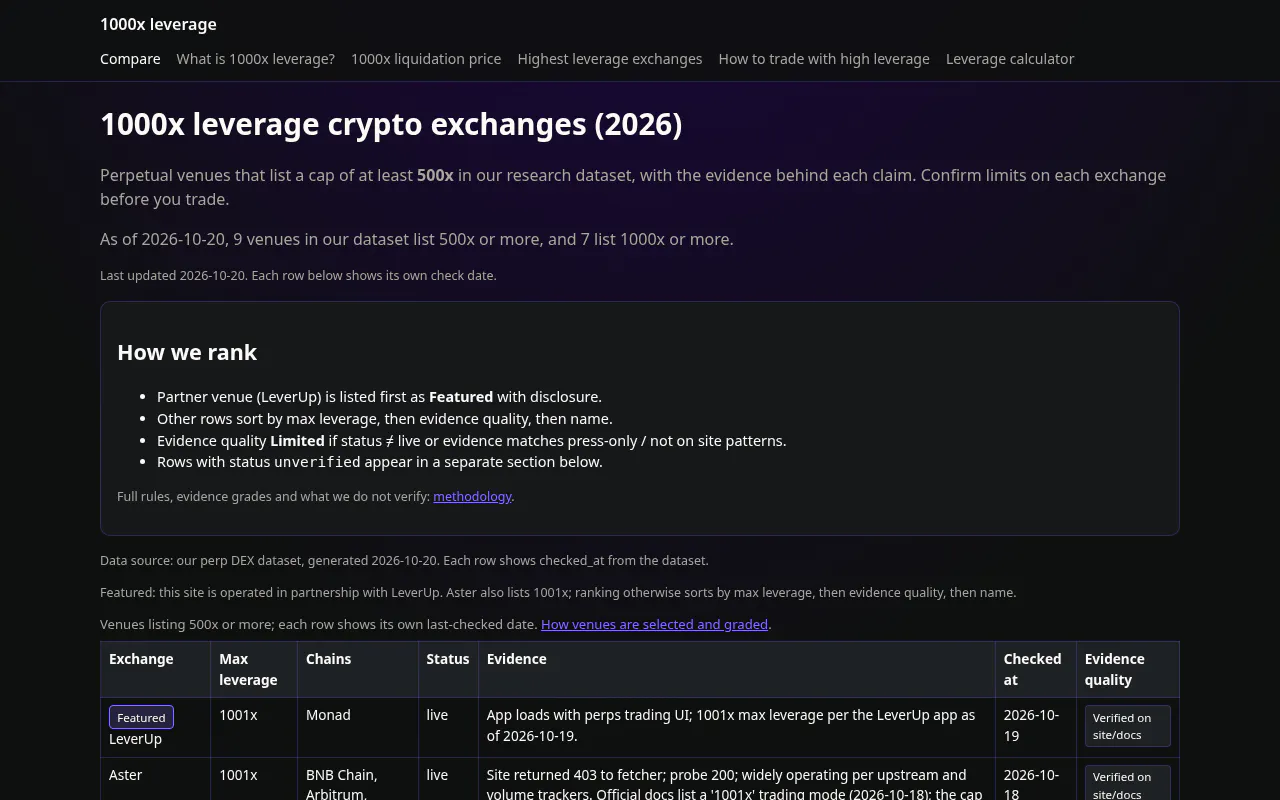Follow the methodology link
Screen dimensions: 1280x800
[x=472, y=496]
